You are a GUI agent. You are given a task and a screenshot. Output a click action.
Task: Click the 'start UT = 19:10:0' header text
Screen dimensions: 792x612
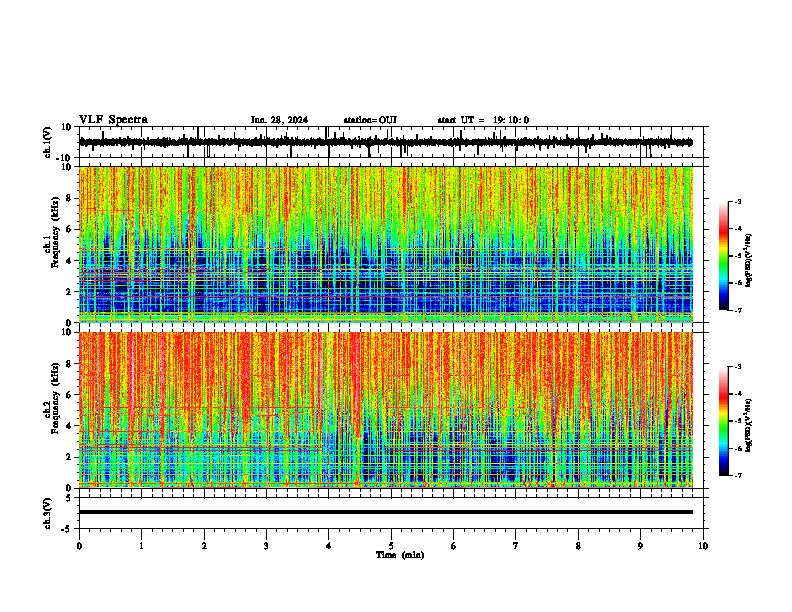pos(483,120)
